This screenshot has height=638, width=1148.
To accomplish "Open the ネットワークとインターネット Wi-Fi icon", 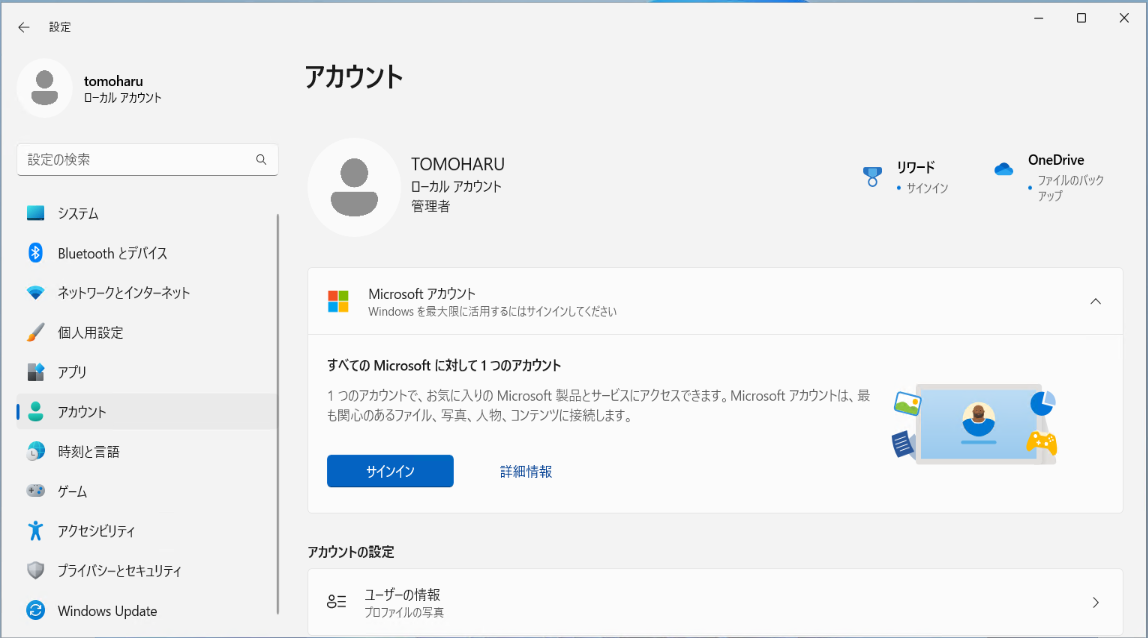I will pos(35,292).
